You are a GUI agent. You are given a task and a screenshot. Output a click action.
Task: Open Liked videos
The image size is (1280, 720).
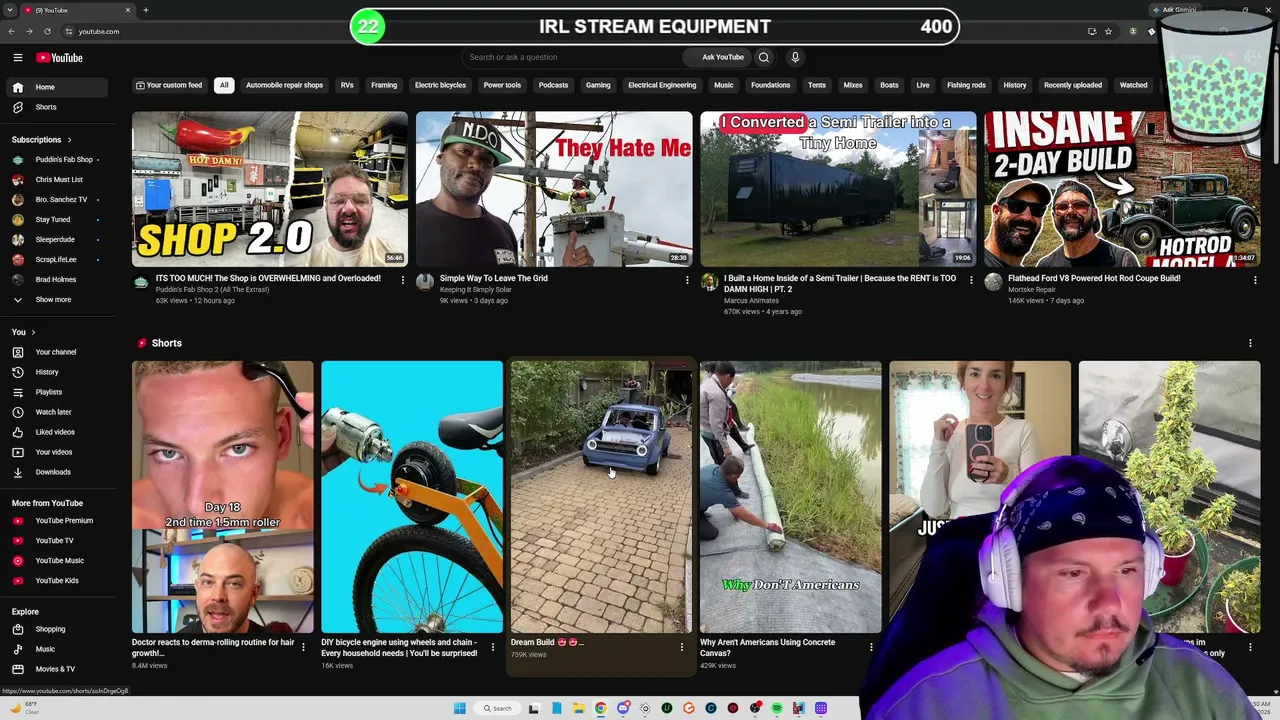coord(56,432)
